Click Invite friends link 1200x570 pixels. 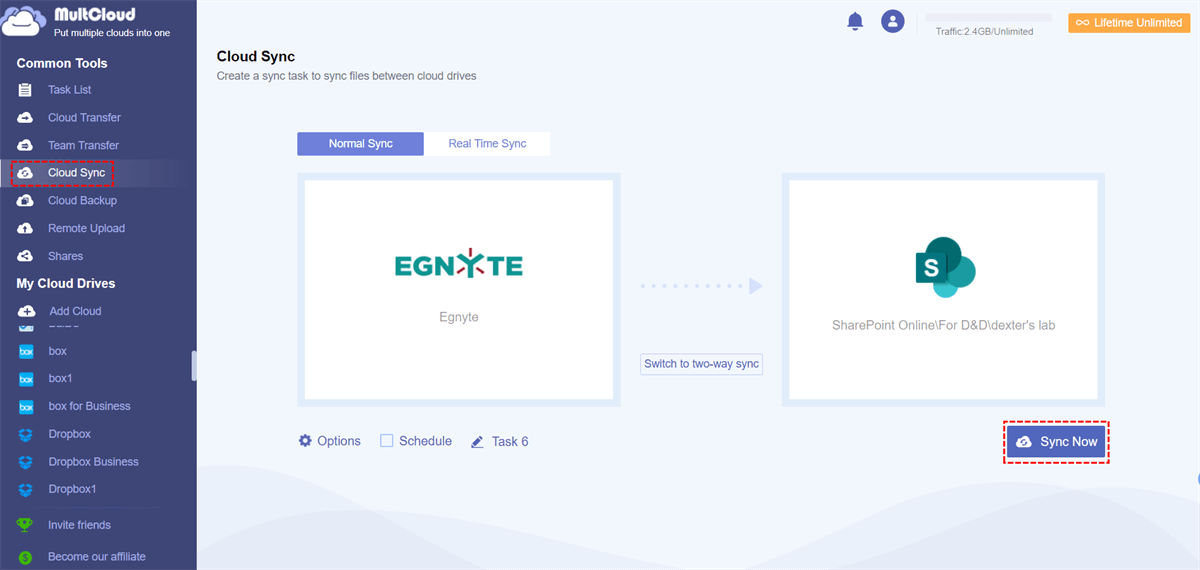[x=79, y=525]
